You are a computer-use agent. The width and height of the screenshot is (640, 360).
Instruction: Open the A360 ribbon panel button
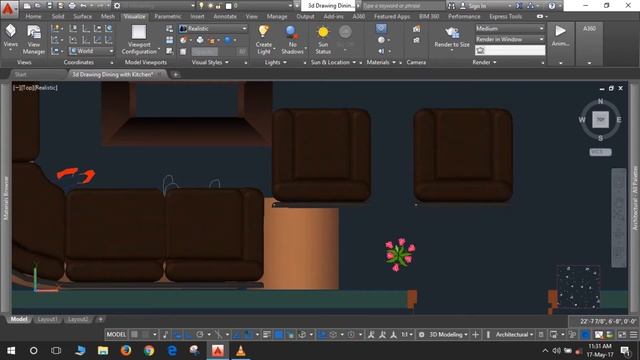point(589,29)
